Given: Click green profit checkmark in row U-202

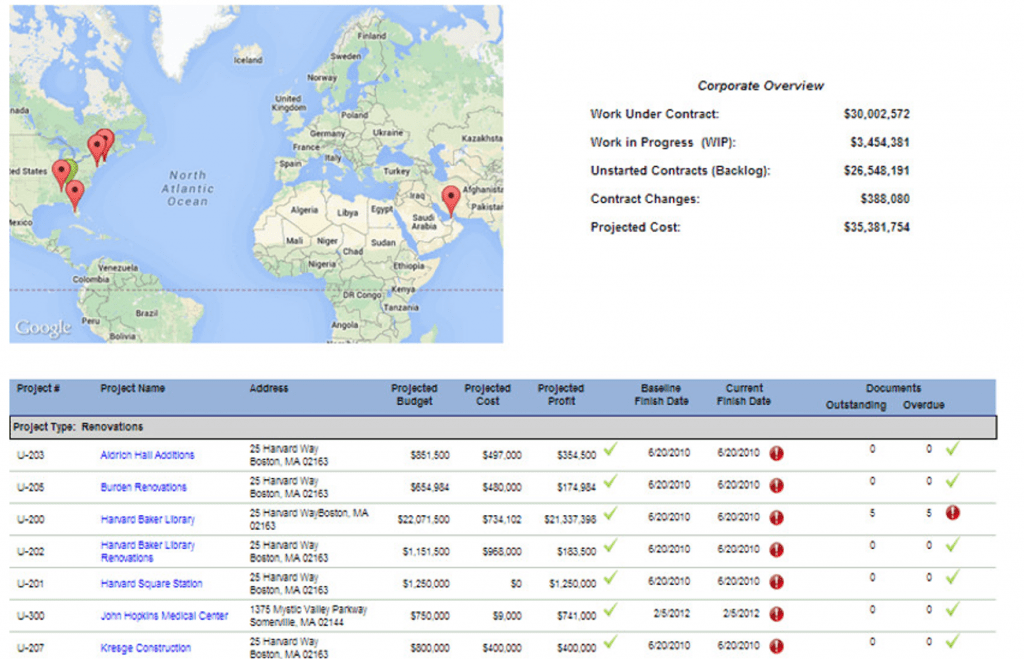Looking at the screenshot, I should coord(610,545).
